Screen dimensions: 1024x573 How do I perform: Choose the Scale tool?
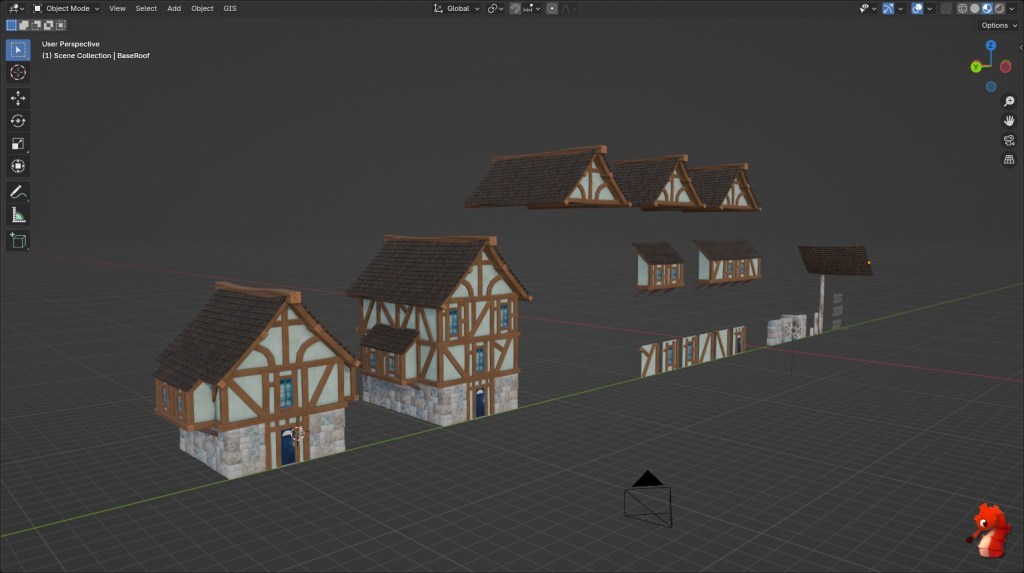tap(18, 144)
